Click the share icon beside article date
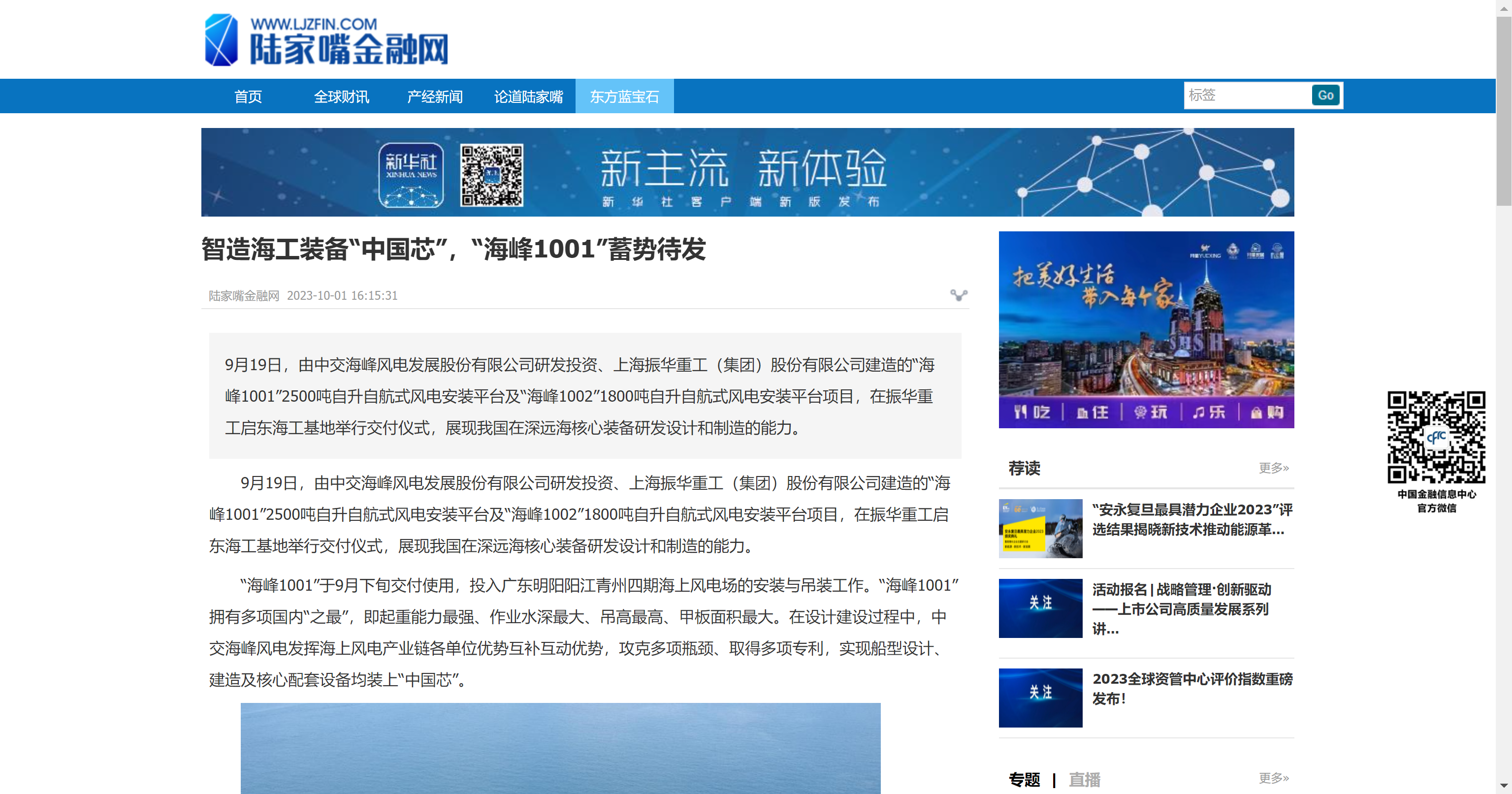Screen dimensions: 1512x794 click(959, 295)
